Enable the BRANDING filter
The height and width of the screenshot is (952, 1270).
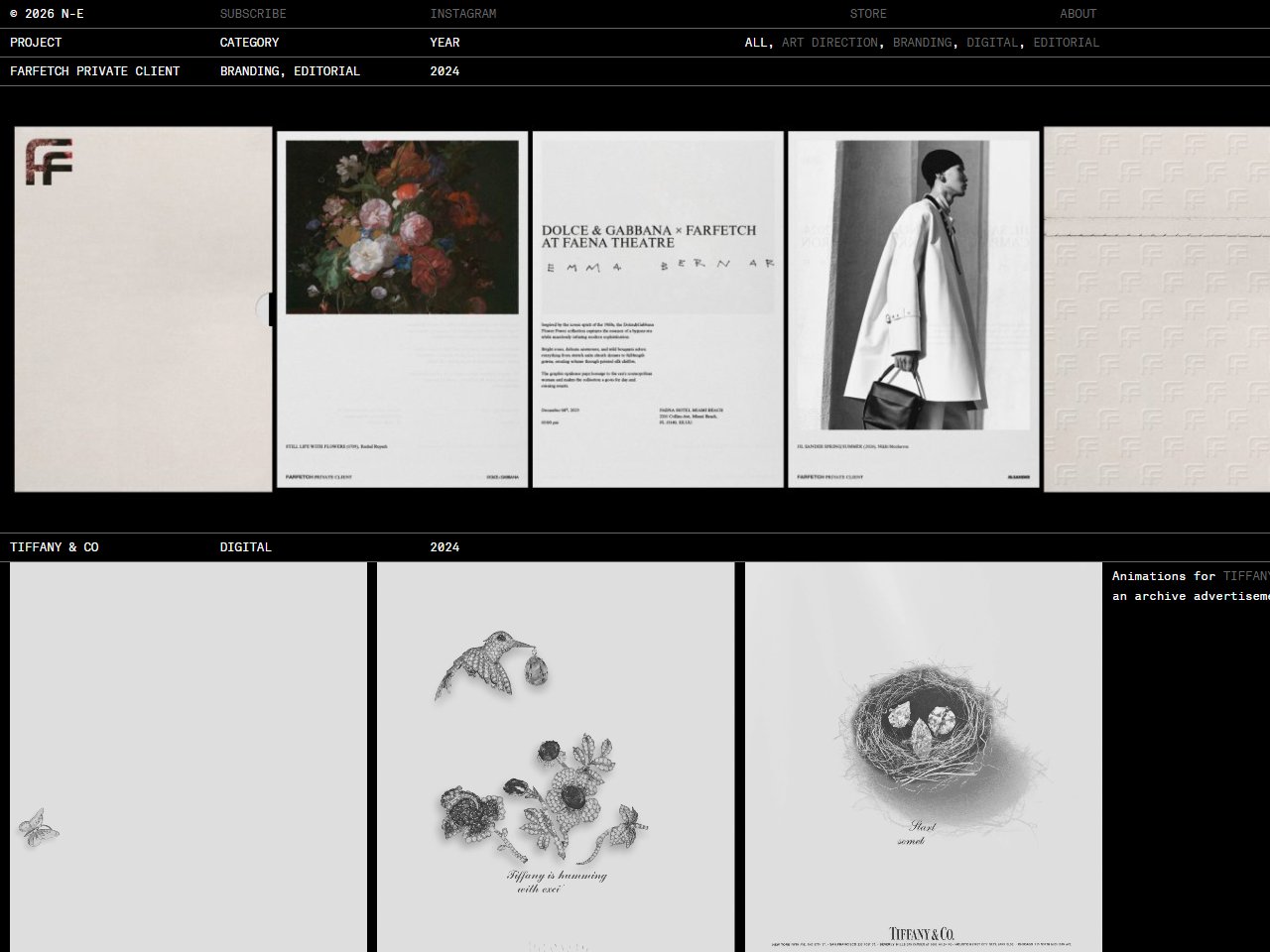coord(923,43)
